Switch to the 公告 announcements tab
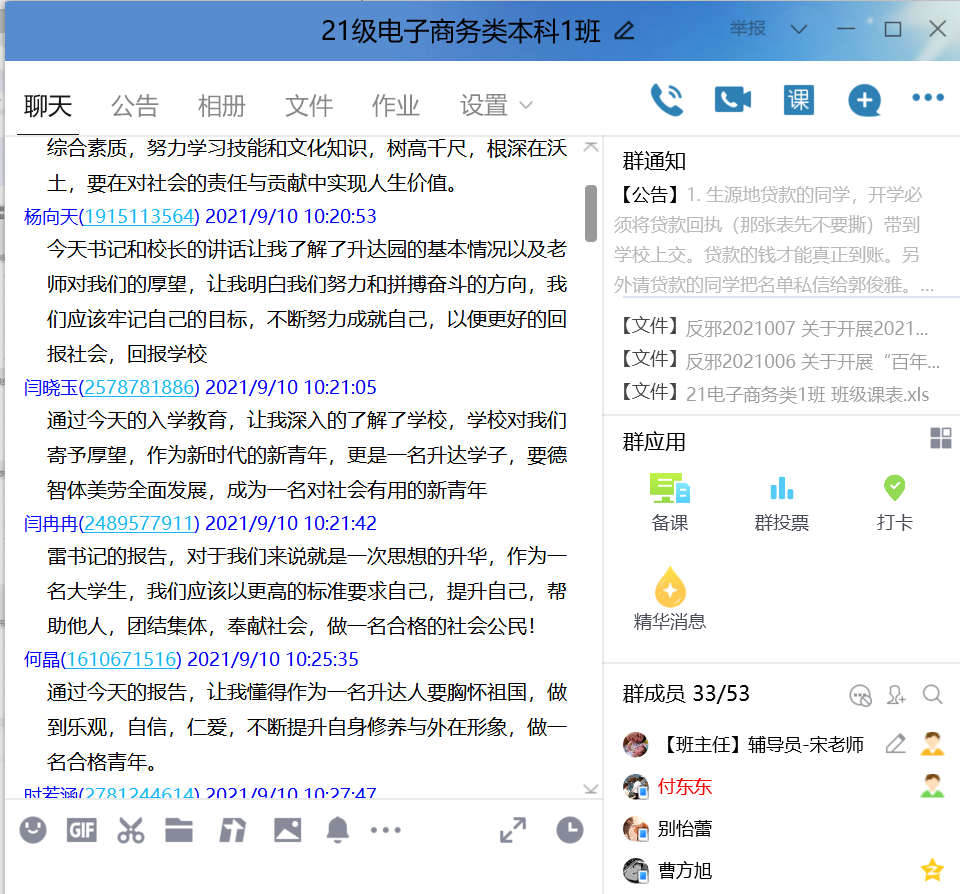The width and height of the screenshot is (960, 894). coord(135,105)
